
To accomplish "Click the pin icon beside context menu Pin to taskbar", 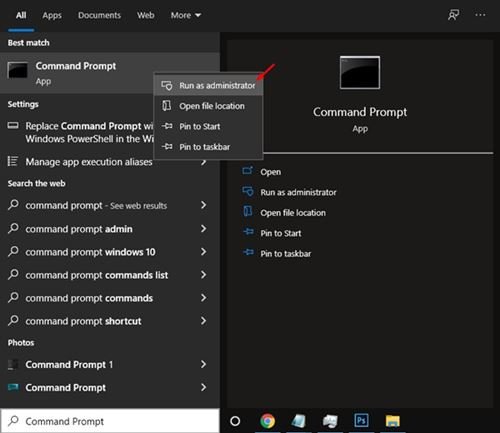I will (167, 146).
